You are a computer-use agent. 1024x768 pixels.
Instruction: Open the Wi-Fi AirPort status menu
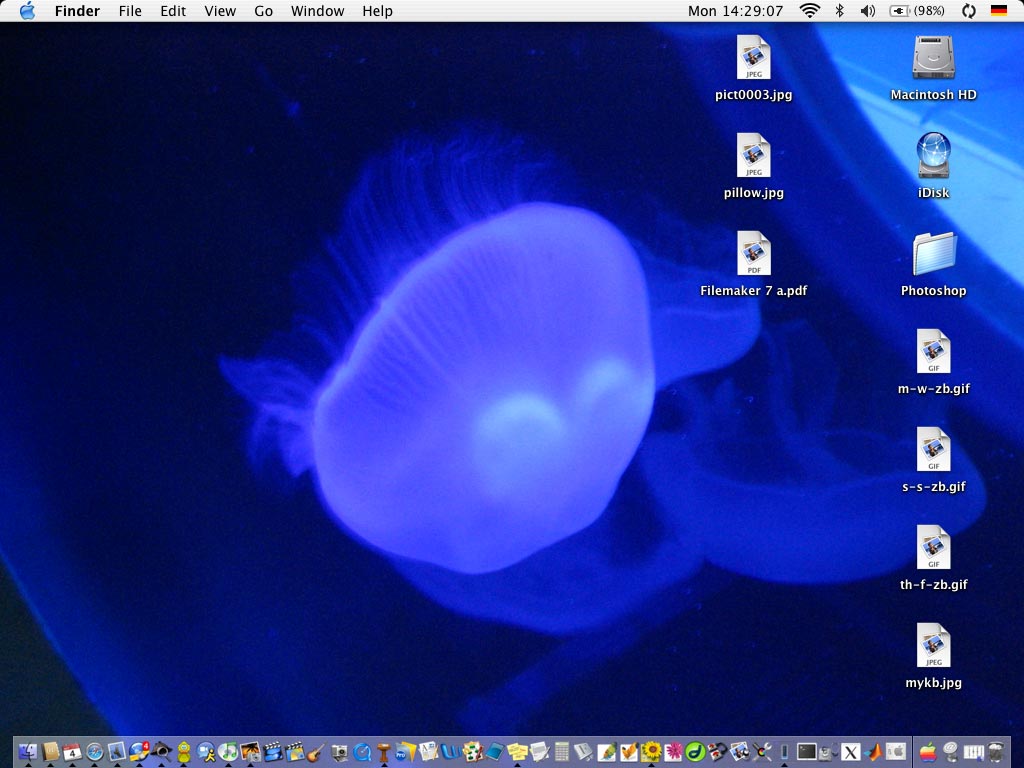click(x=809, y=11)
